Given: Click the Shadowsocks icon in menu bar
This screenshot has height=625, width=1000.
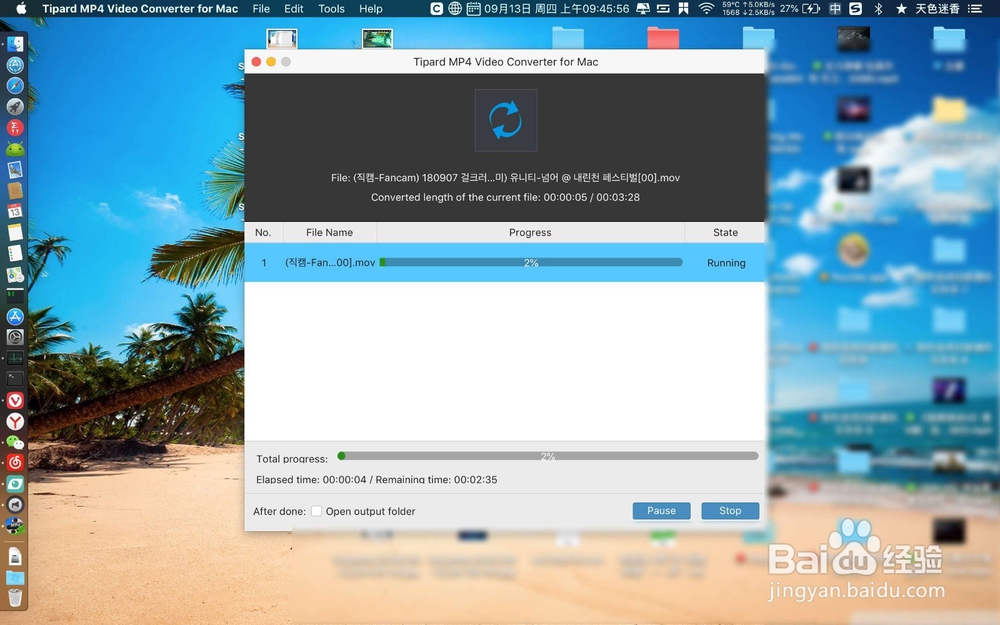Looking at the screenshot, I should click(856, 9).
